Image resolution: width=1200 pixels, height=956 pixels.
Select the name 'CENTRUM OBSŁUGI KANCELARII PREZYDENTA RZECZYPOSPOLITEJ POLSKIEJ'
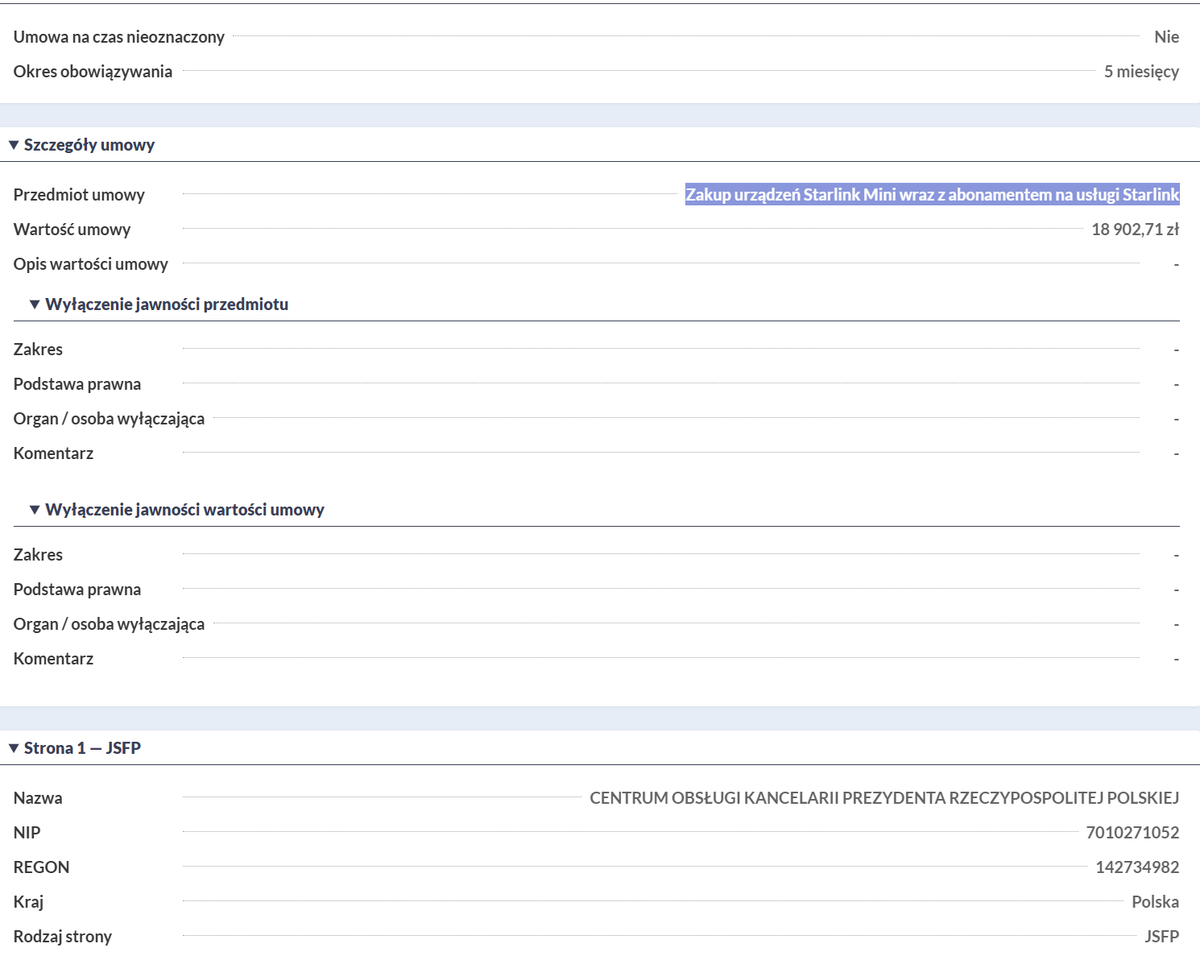tap(885, 798)
